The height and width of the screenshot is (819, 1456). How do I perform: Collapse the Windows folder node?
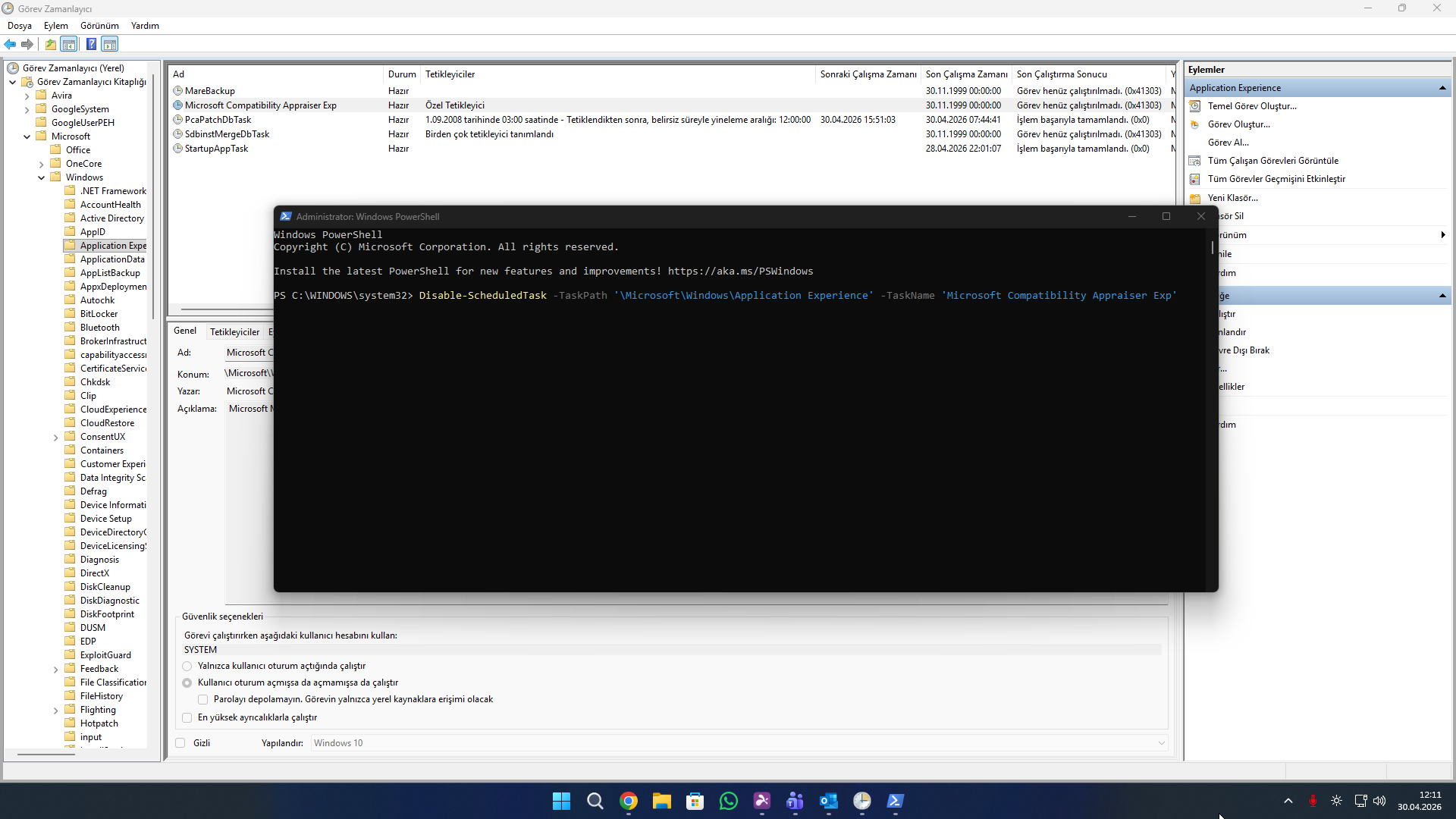pyautogui.click(x=42, y=177)
